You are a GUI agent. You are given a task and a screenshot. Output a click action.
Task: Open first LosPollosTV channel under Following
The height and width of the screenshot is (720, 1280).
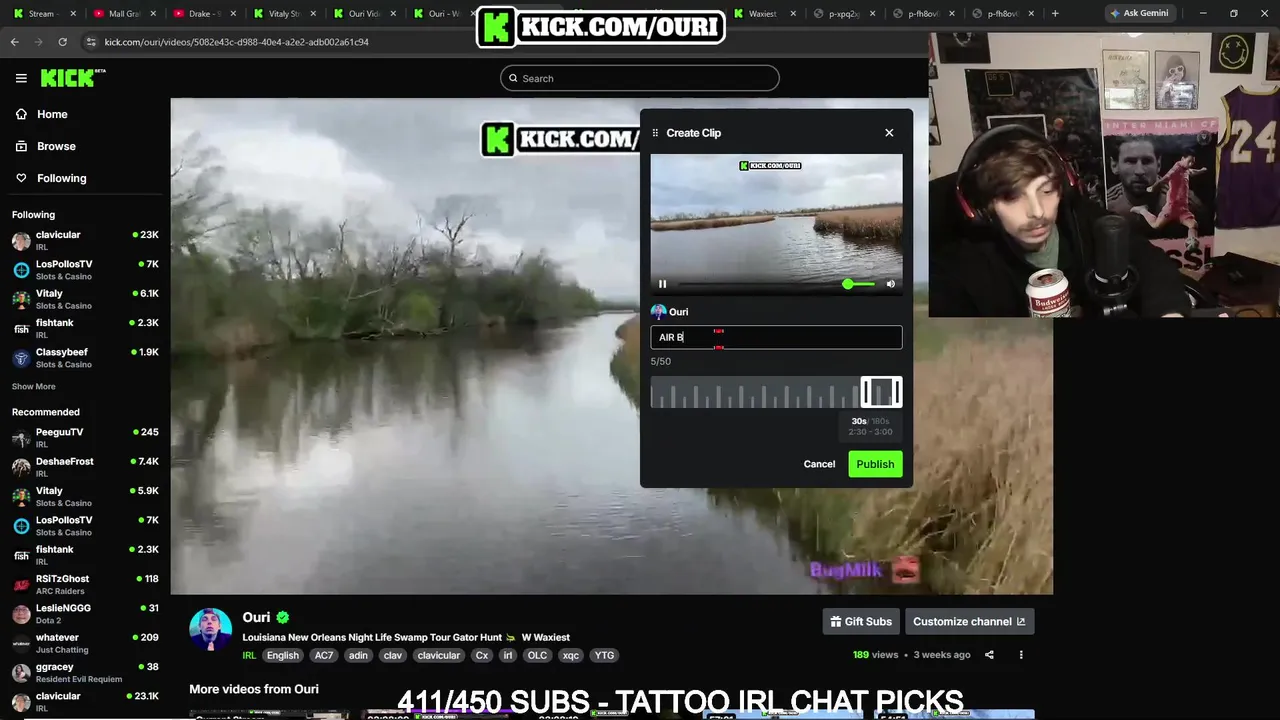[x=85, y=270]
